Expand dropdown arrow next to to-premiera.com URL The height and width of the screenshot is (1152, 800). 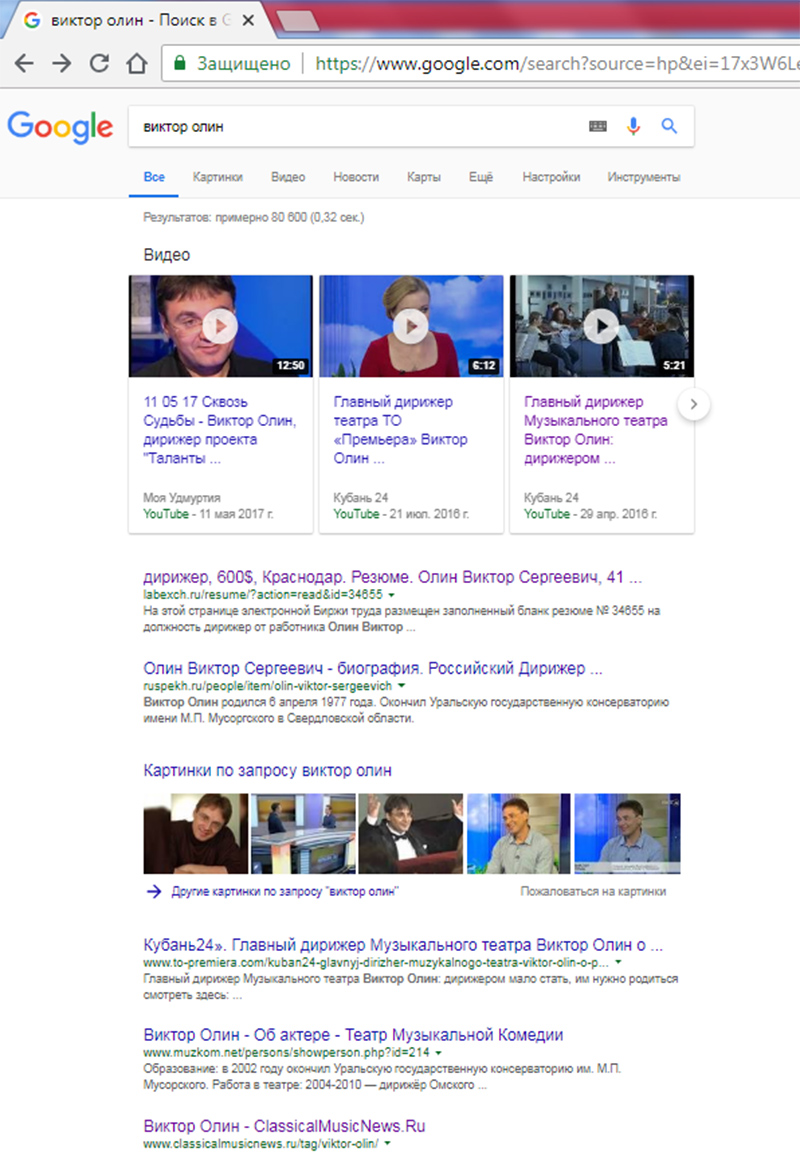[x=618, y=962]
